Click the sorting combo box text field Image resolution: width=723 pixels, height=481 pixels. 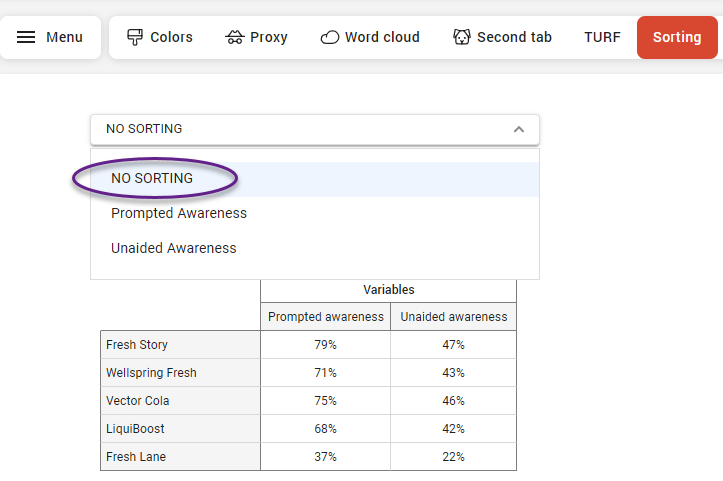300,129
